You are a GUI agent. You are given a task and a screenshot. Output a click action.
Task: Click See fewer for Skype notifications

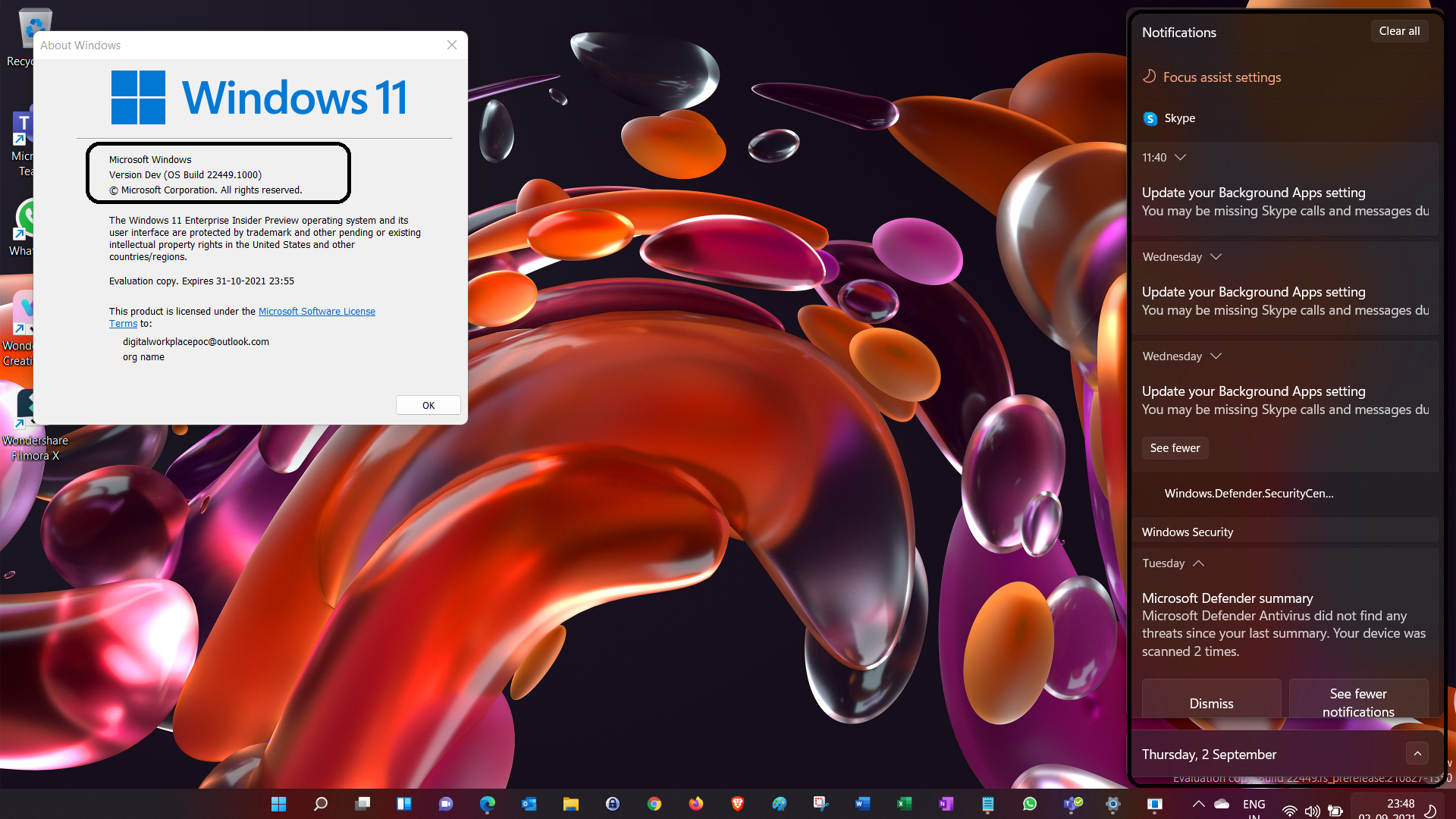pyautogui.click(x=1175, y=448)
